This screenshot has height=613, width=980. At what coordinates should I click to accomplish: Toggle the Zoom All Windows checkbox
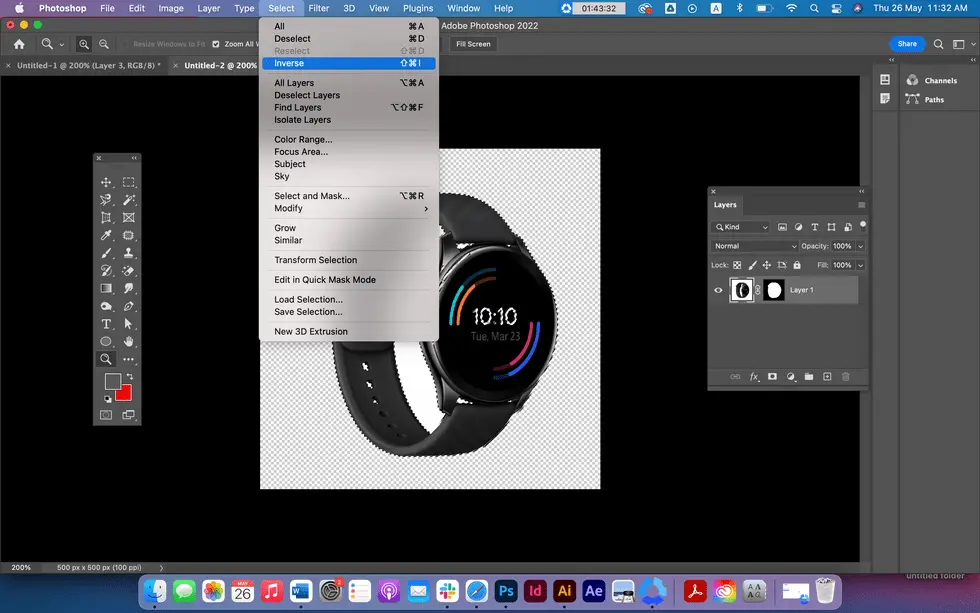(x=217, y=44)
